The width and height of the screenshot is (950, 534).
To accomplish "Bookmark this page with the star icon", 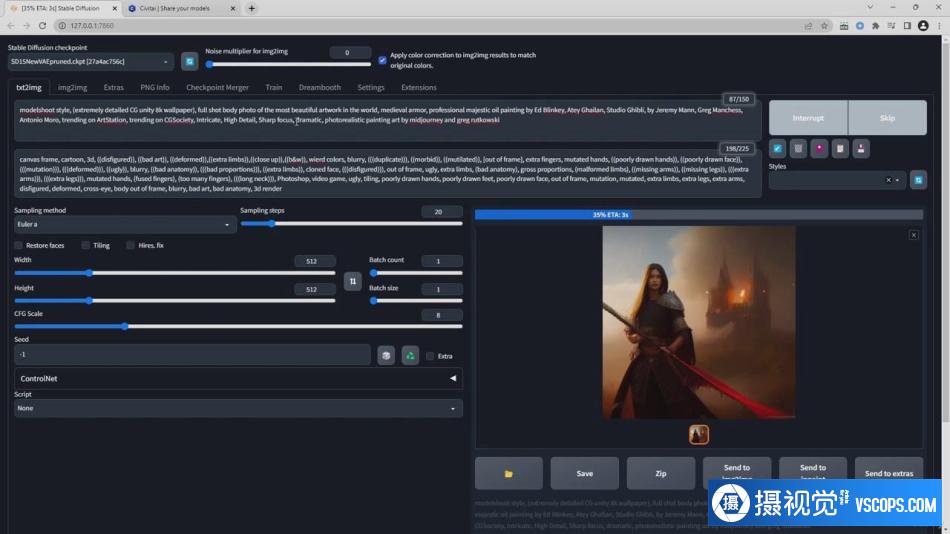I will pyautogui.click(x=824, y=25).
